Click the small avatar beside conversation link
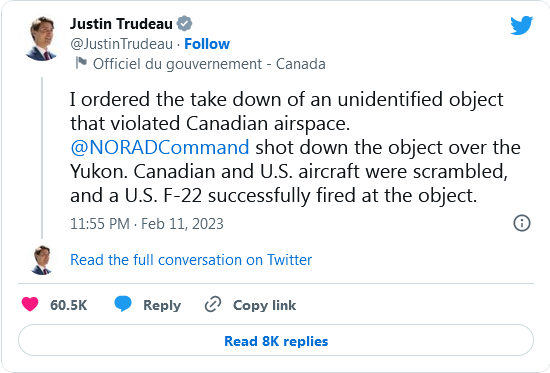The image size is (550, 373). (x=41, y=260)
